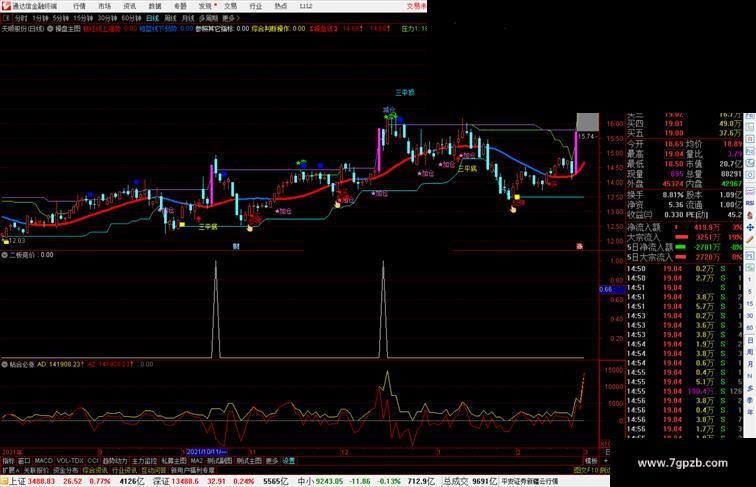Select the 周线 period

tap(170, 18)
